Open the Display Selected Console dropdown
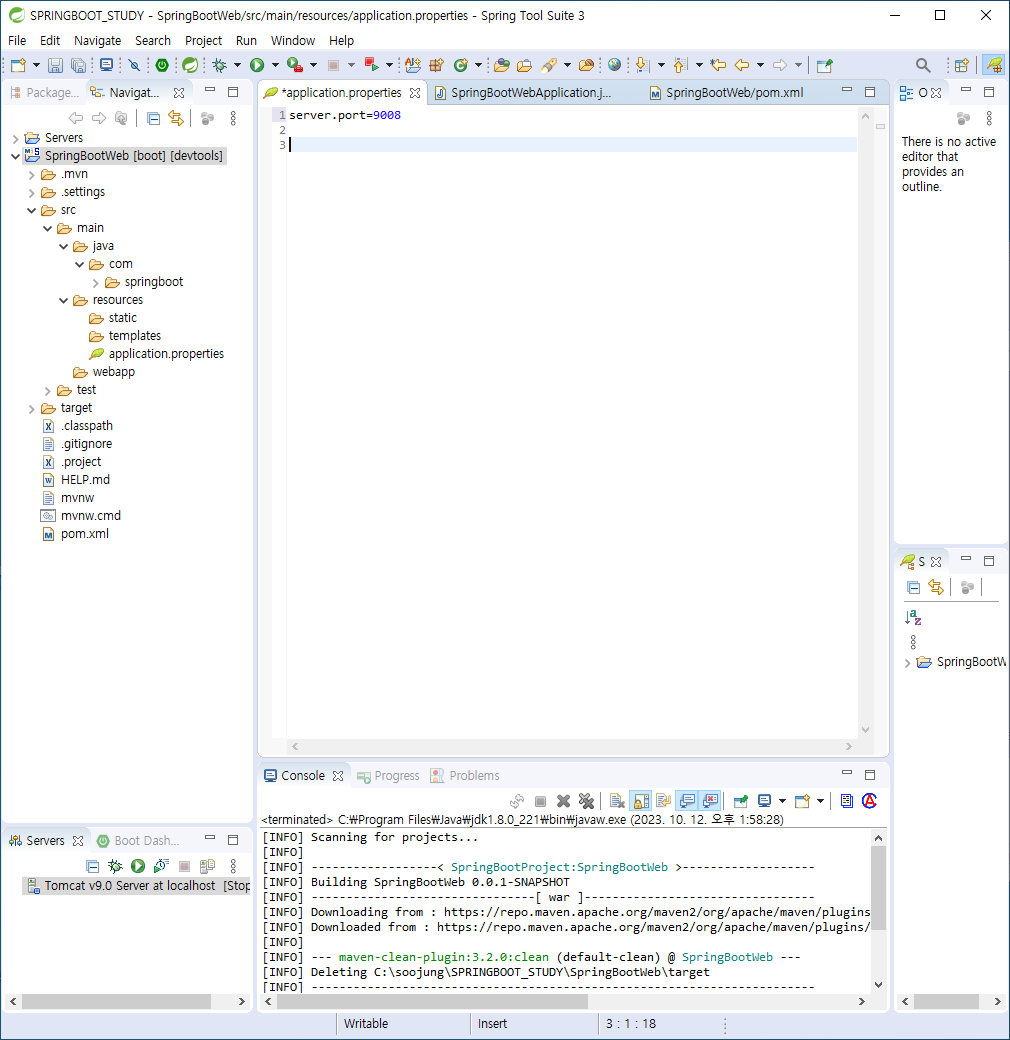The width and height of the screenshot is (1010, 1040). tap(783, 801)
